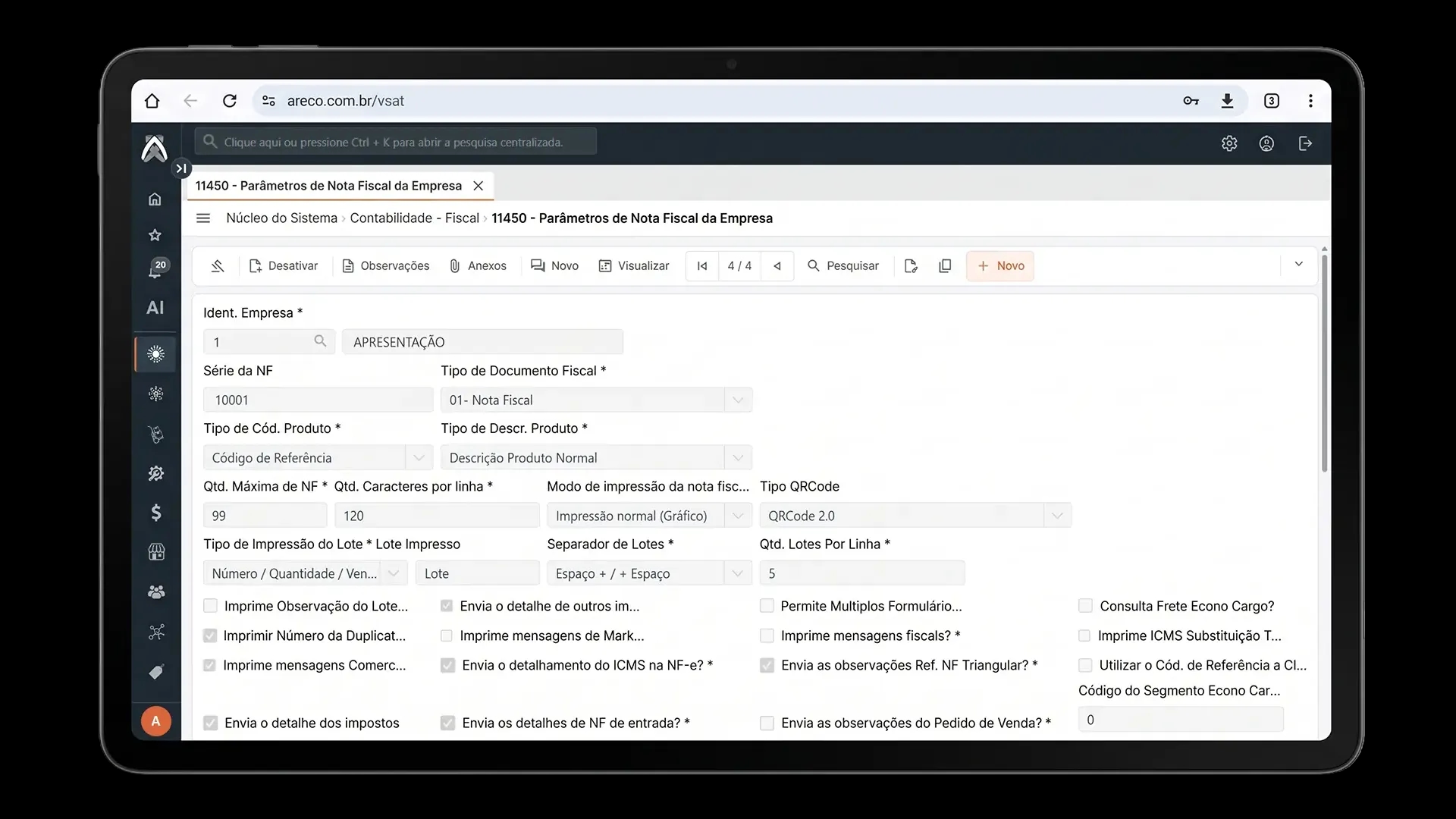Screen dimensions: 1456x819
Task: Open sidebar Favorites star icon
Action: [155, 235]
